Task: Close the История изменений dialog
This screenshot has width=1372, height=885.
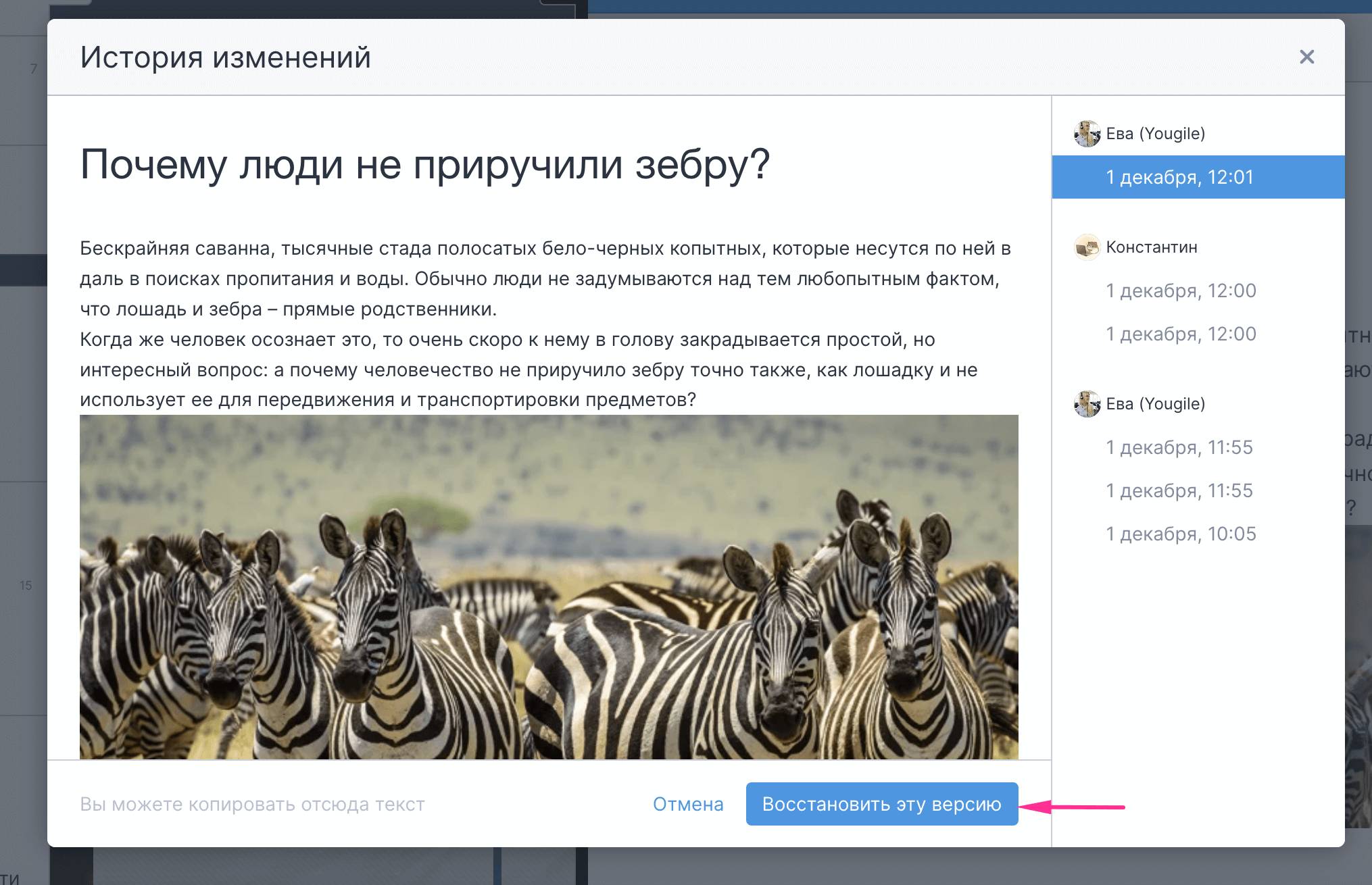Action: tap(1306, 57)
